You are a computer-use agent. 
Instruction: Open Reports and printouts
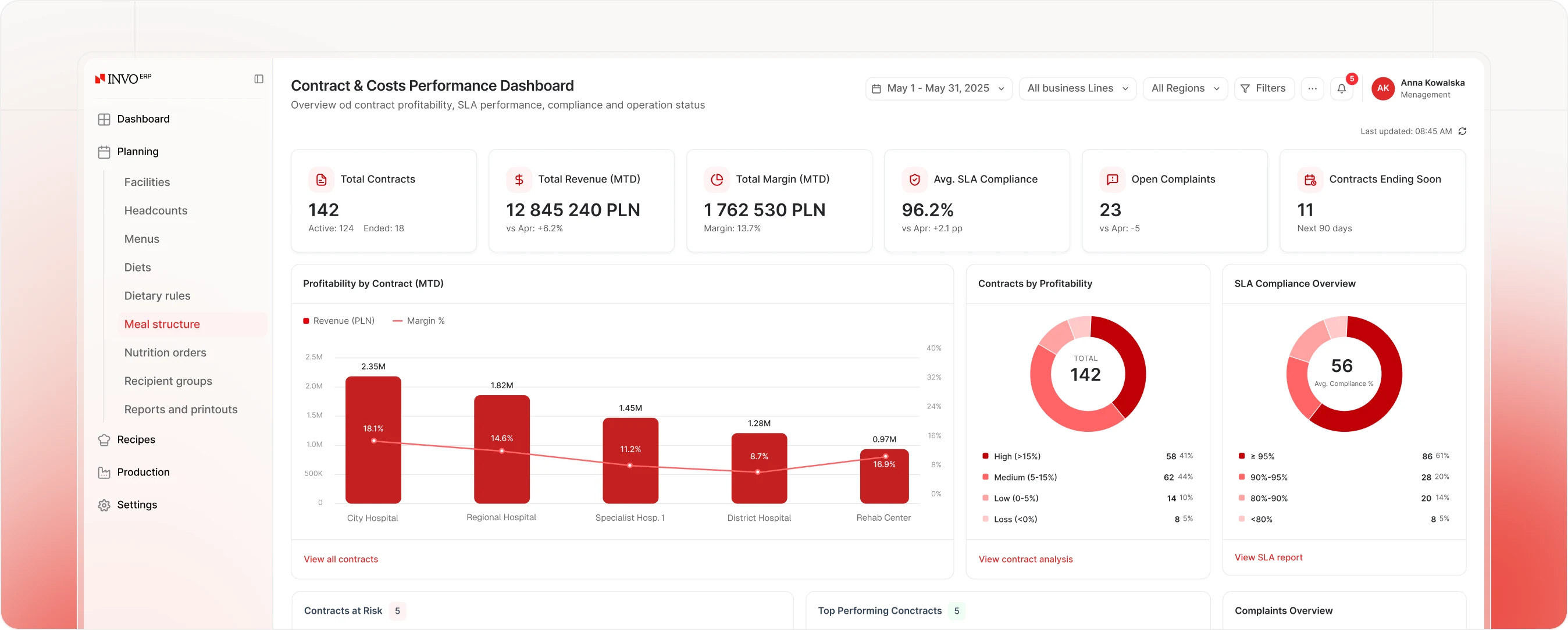coord(181,410)
